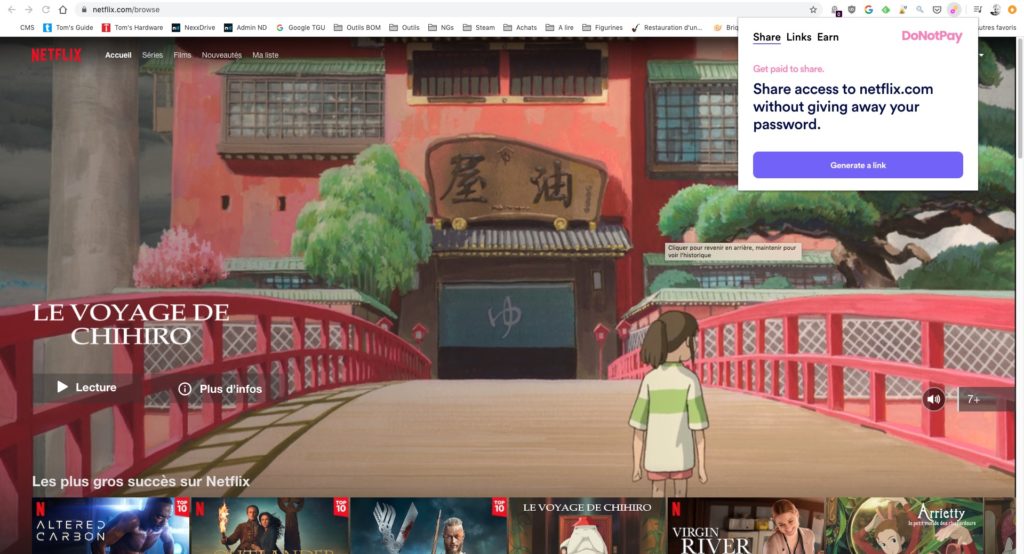Open Plus d'infos for Chihiro

[x=220, y=389]
